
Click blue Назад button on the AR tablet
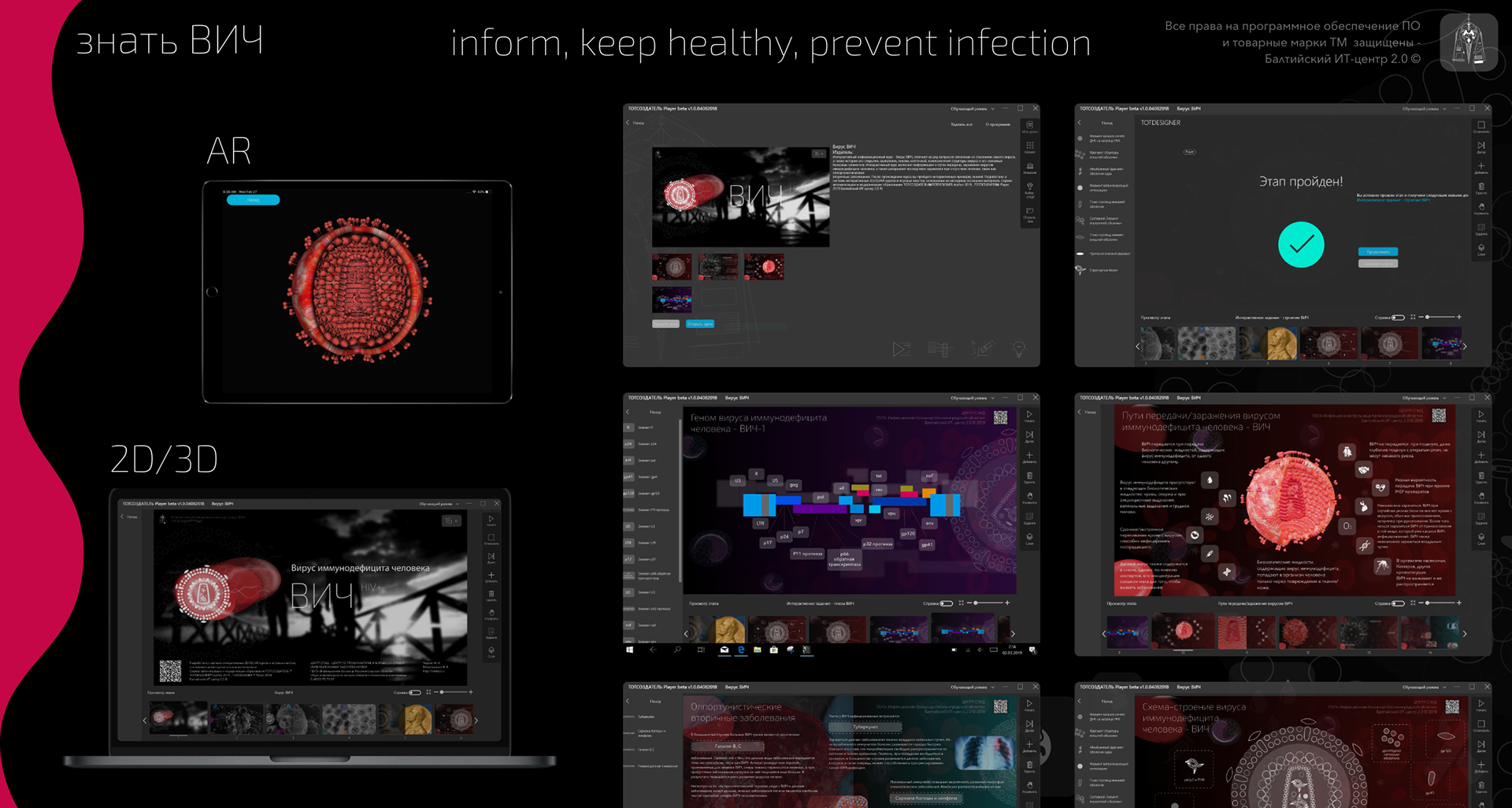pos(253,200)
